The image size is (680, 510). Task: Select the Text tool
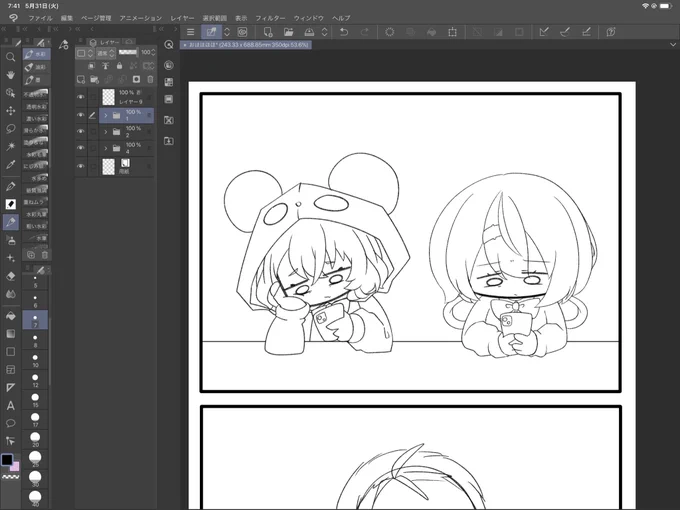[x=10, y=405]
